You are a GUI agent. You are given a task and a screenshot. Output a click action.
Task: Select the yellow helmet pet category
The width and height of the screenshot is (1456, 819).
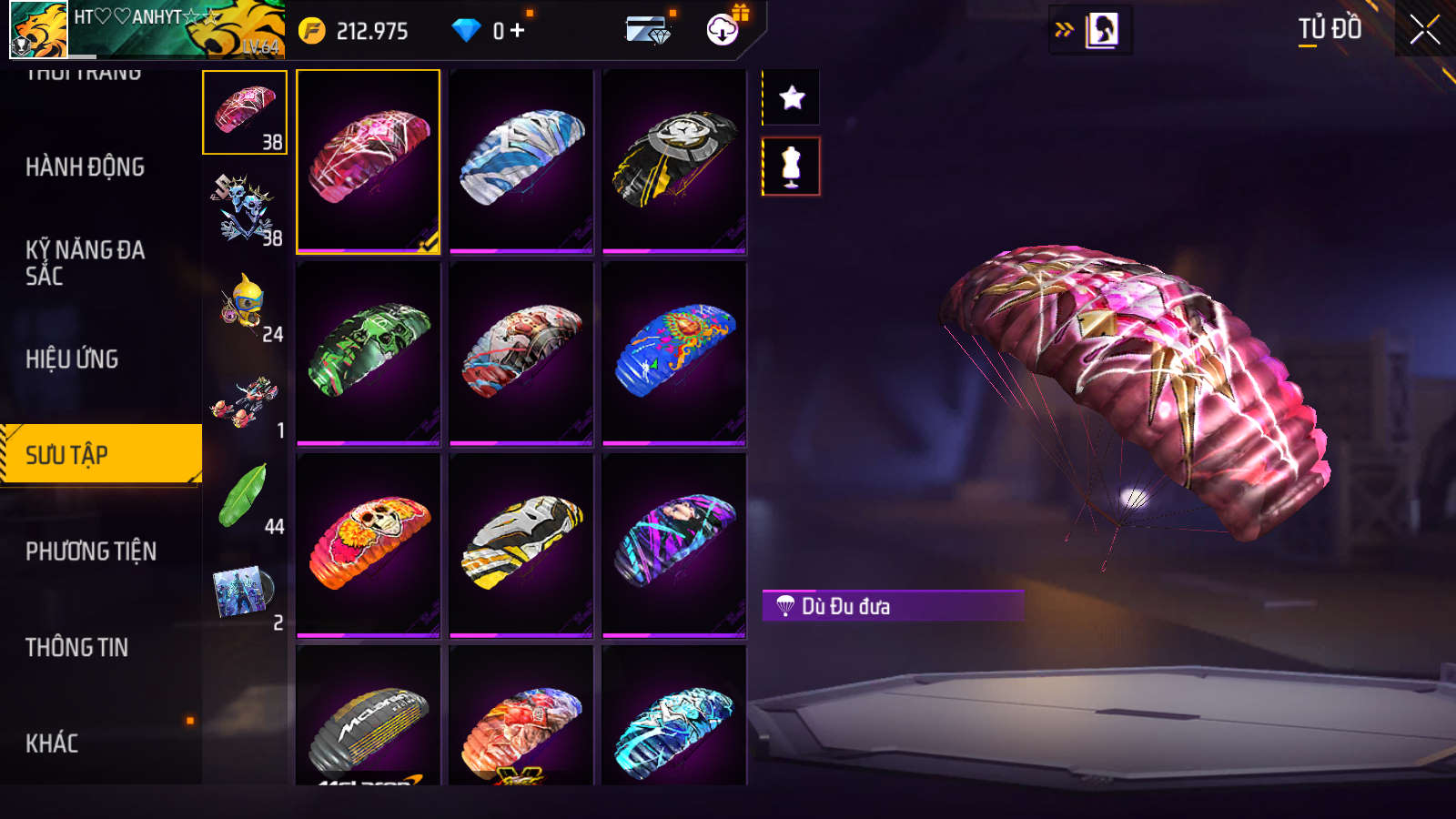click(x=245, y=306)
